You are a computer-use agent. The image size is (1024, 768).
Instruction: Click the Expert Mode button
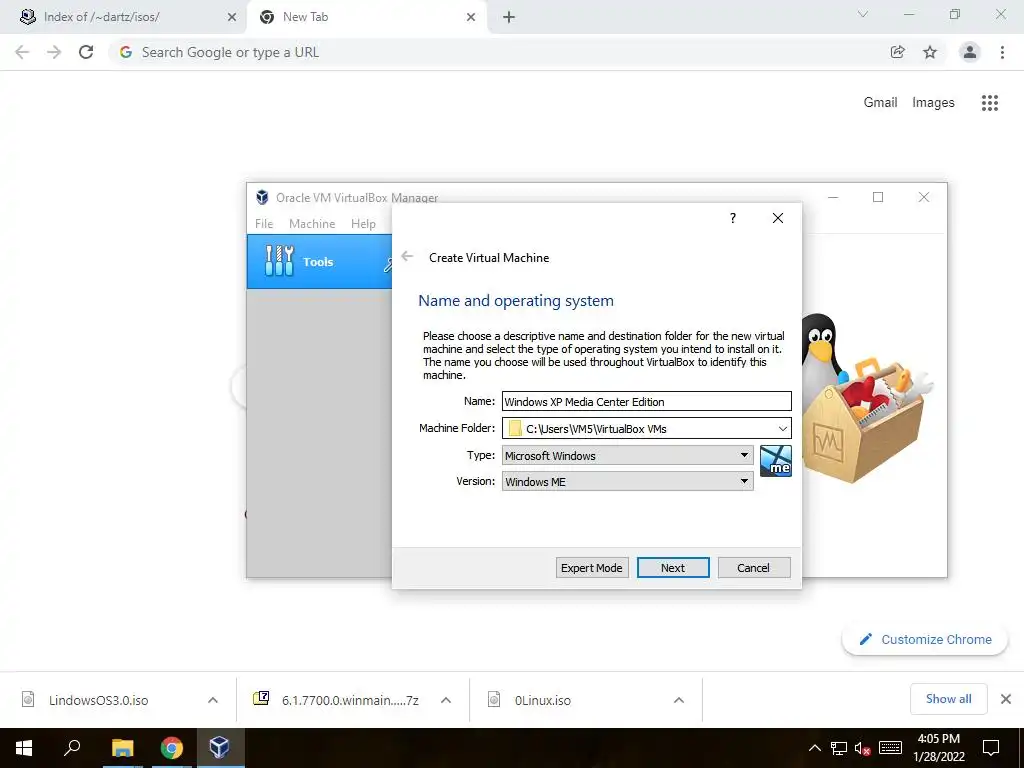592,568
